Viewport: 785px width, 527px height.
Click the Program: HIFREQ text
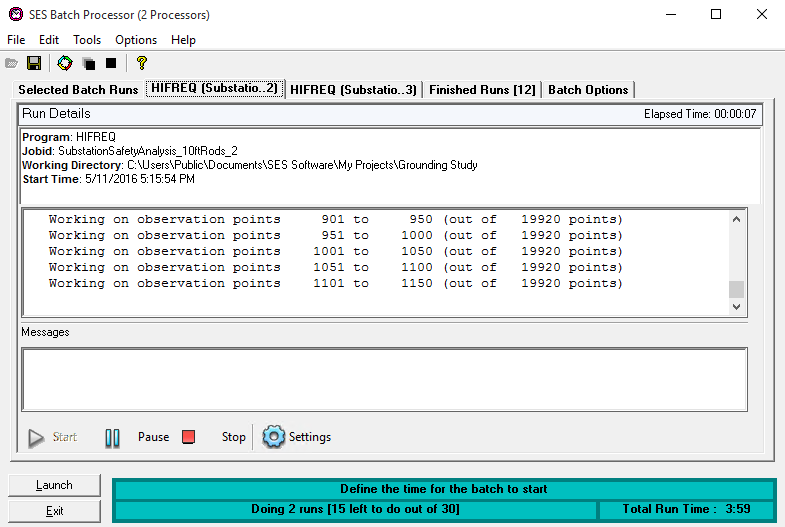[x=69, y=137]
